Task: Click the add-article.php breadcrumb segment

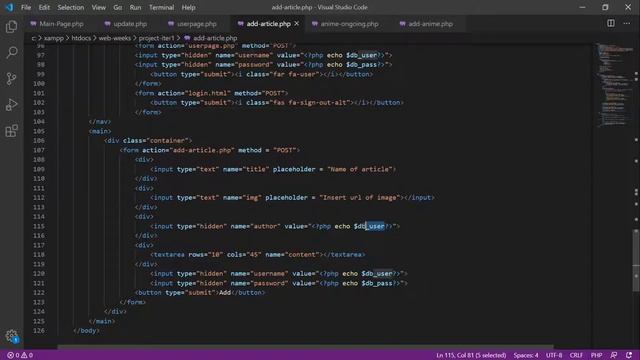Action: click(215, 38)
